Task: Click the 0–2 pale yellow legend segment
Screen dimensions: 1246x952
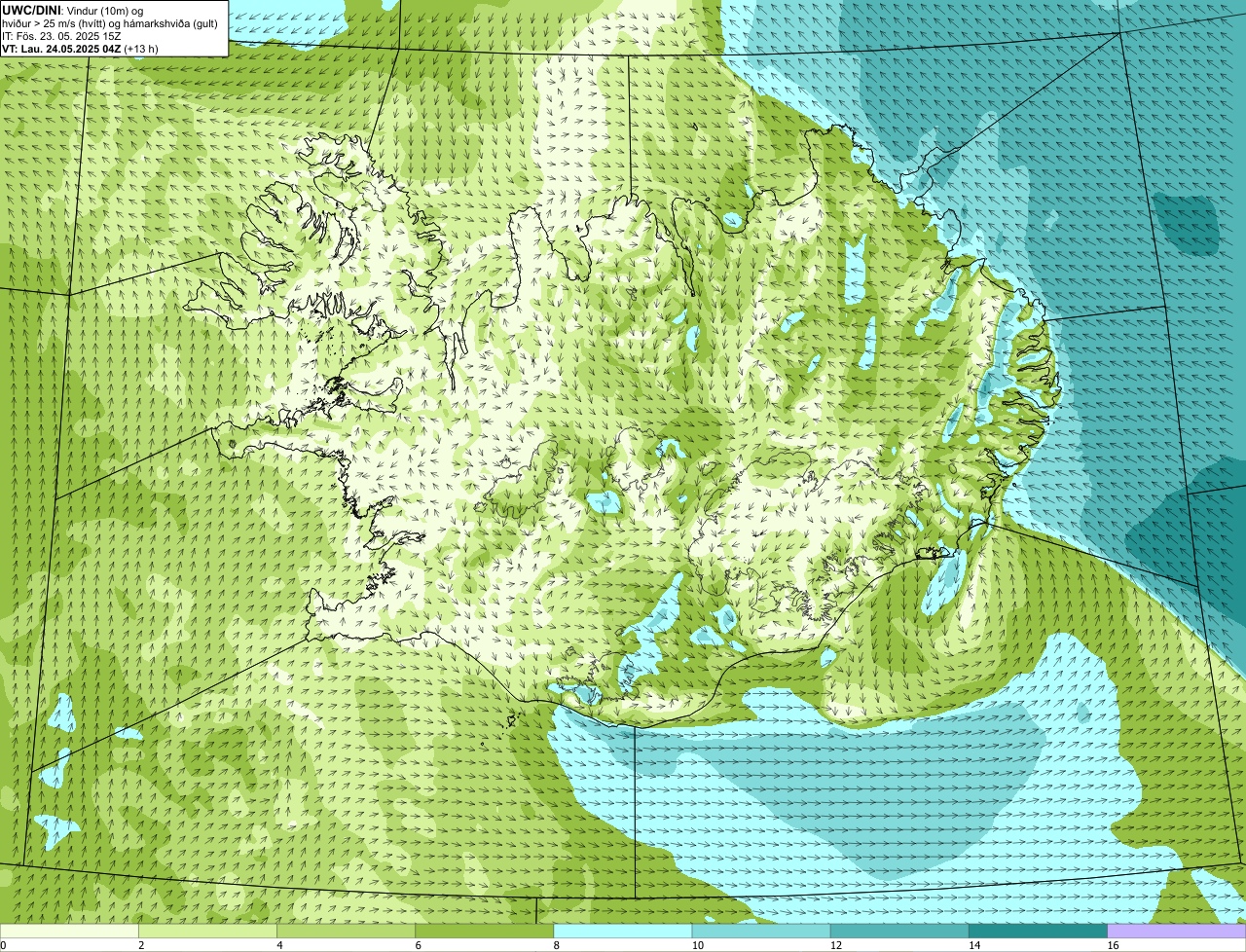Action: [x=69, y=932]
